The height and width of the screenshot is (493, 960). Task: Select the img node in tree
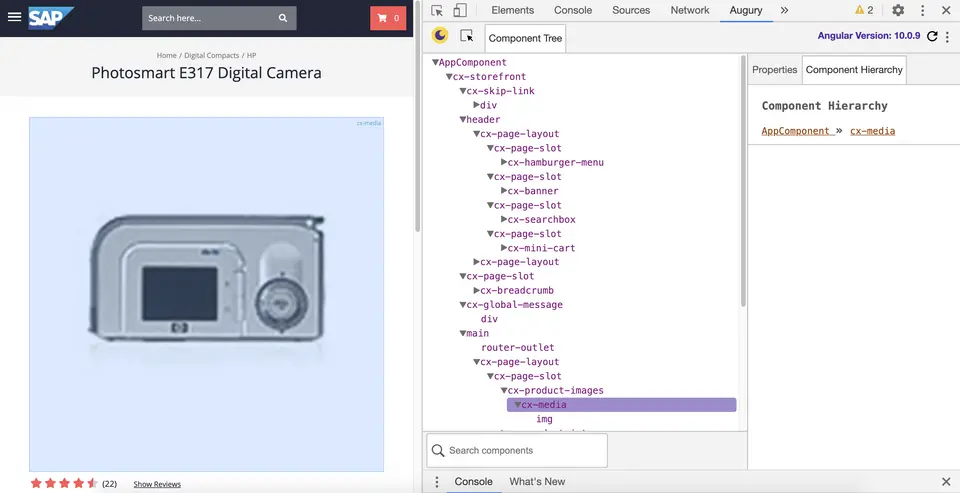544,419
